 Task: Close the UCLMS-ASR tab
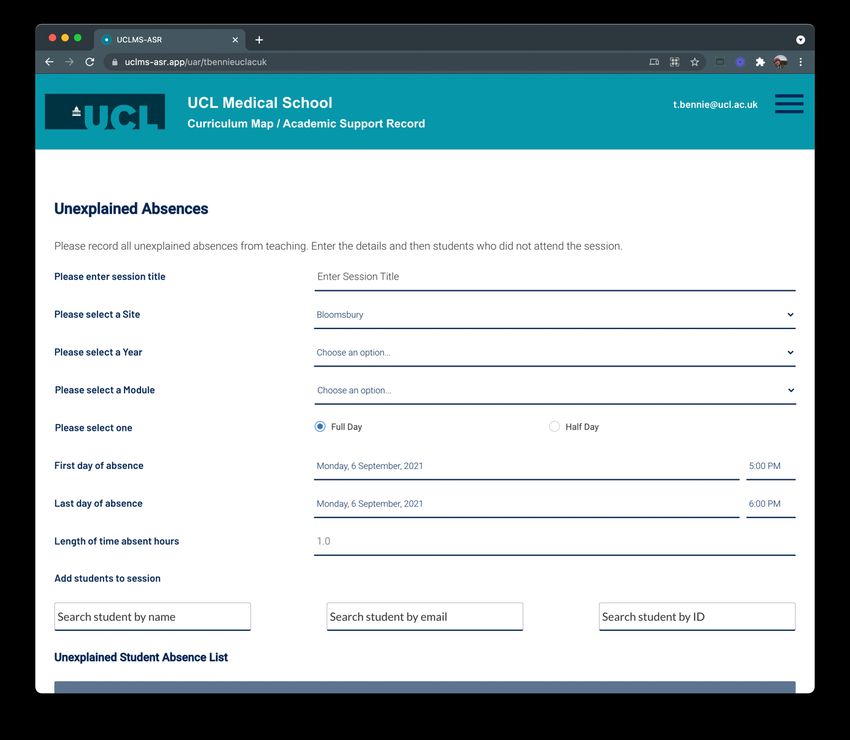(235, 40)
